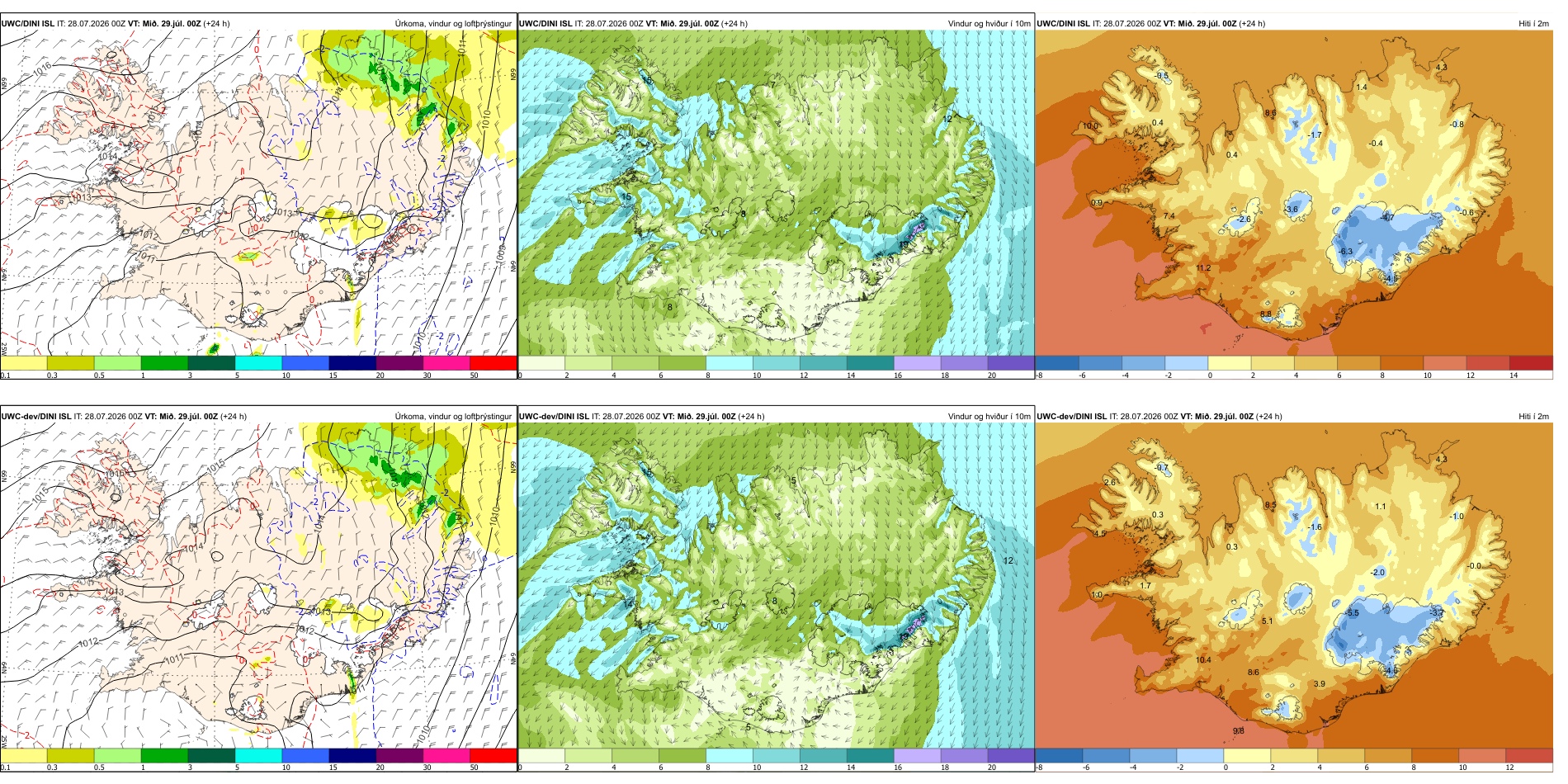
Task: Select cyan swatch in UWC-dev precipitation legend
Action: point(258,755)
